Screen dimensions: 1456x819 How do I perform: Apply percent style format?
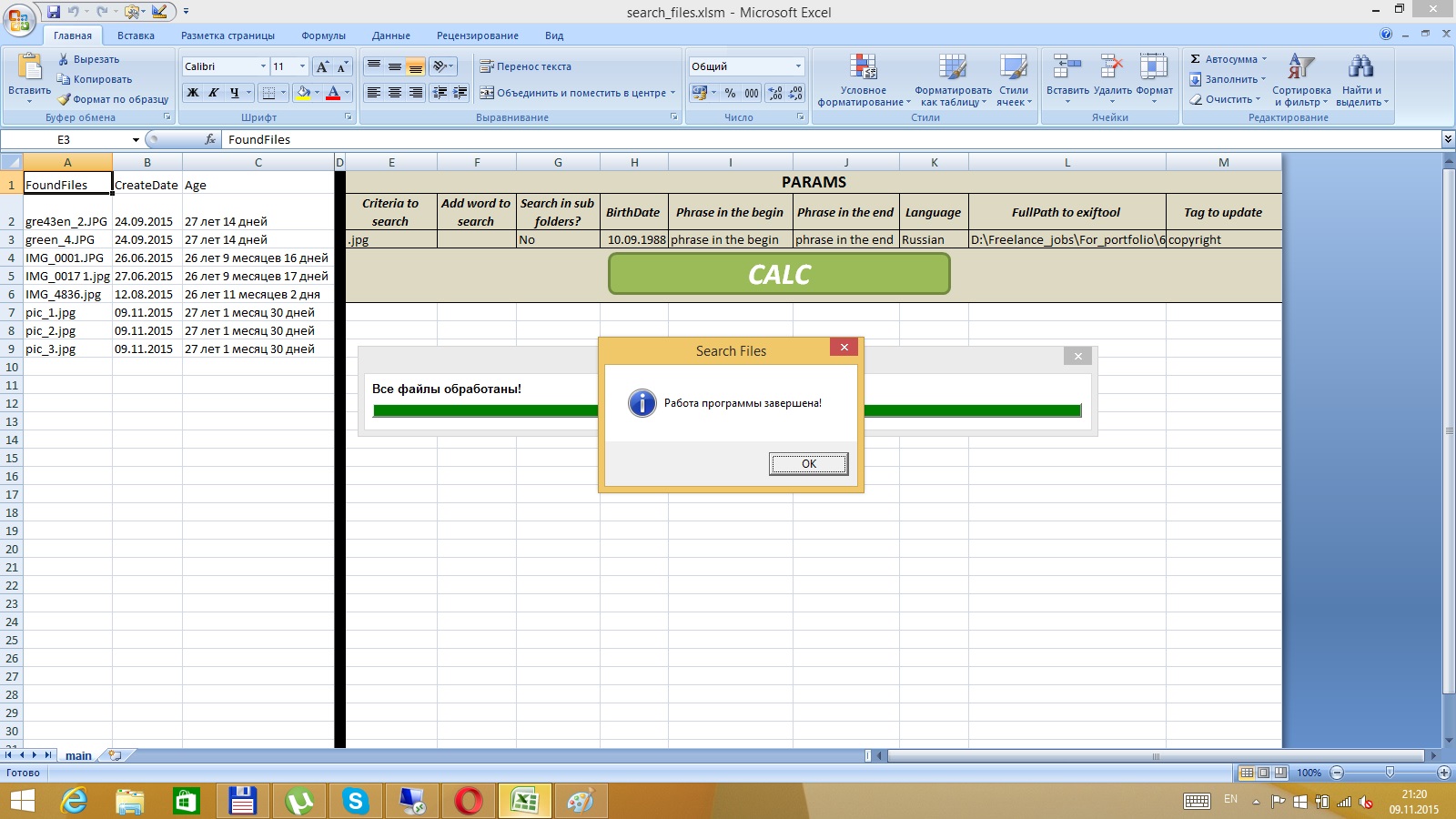click(x=730, y=93)
